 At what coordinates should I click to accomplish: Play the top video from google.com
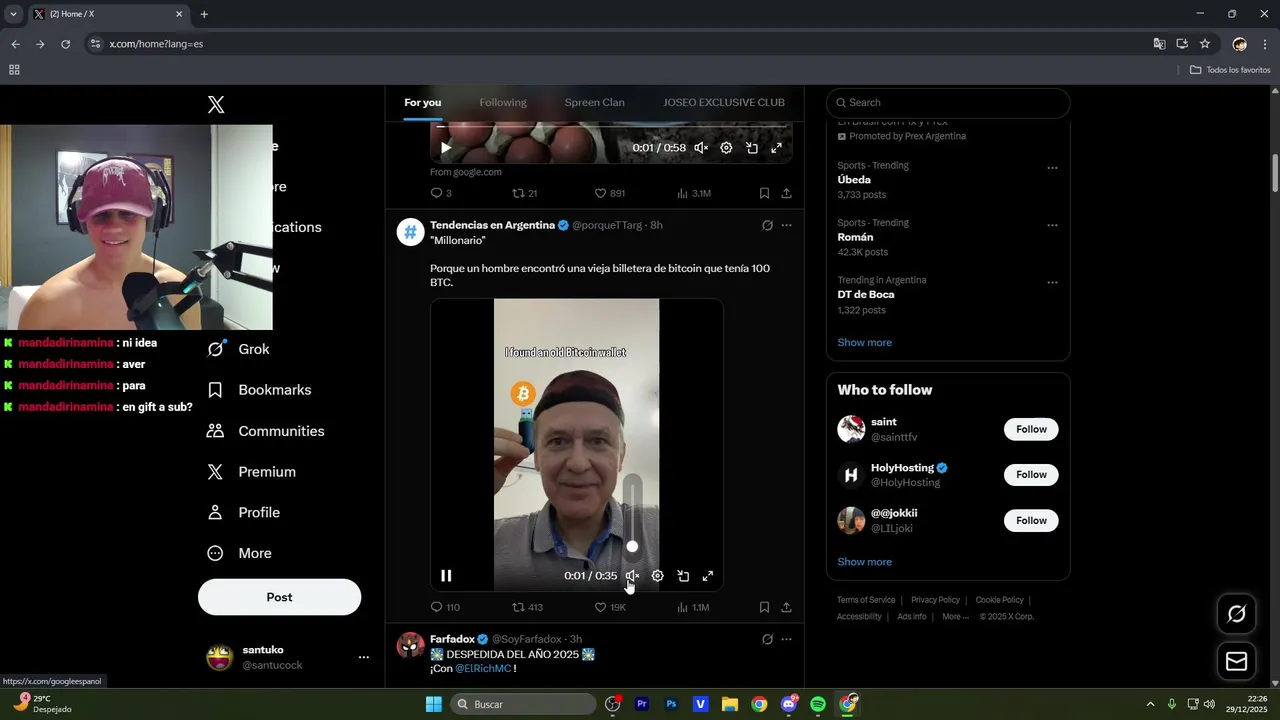pyautogui.click(x=446, y=148)
